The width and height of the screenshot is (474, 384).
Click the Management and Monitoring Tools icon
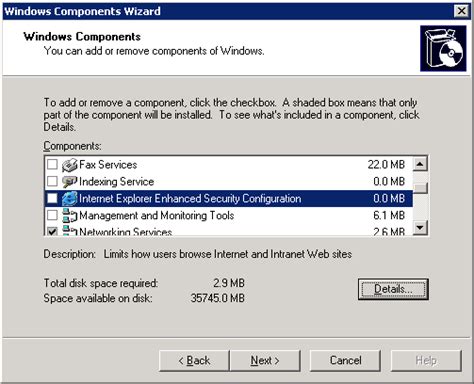pyautogui.click(x=69, y=216)
